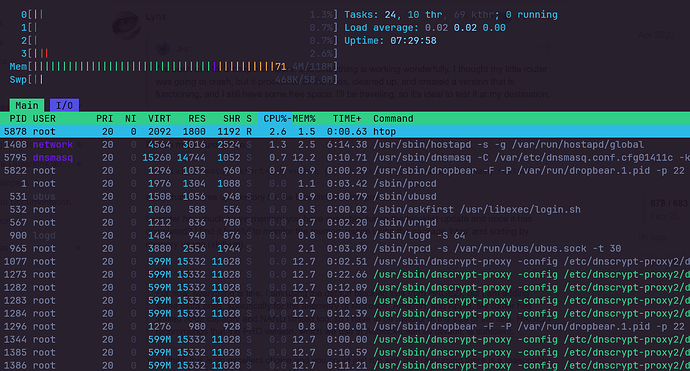Select the /sbin/procd process row
This screenshot has width=690, height=371.
345,184
